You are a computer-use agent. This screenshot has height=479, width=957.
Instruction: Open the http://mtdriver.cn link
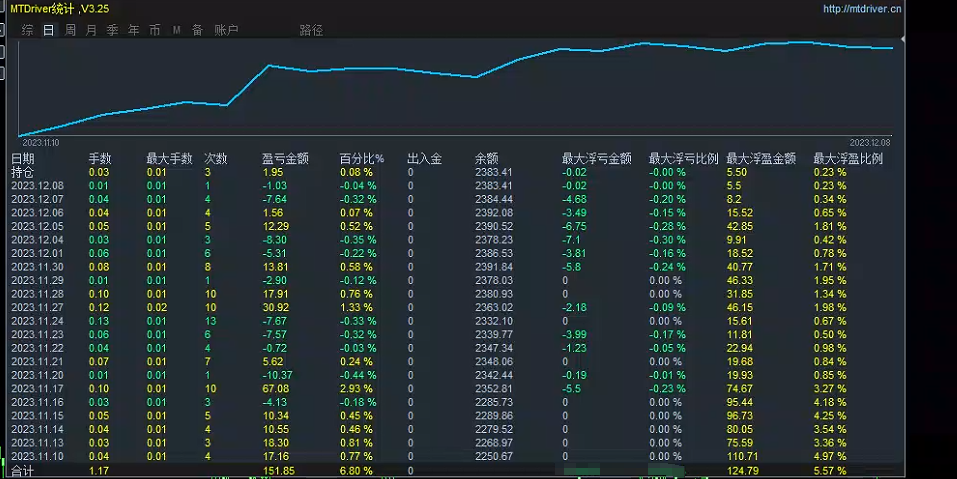tap(862, 9)
